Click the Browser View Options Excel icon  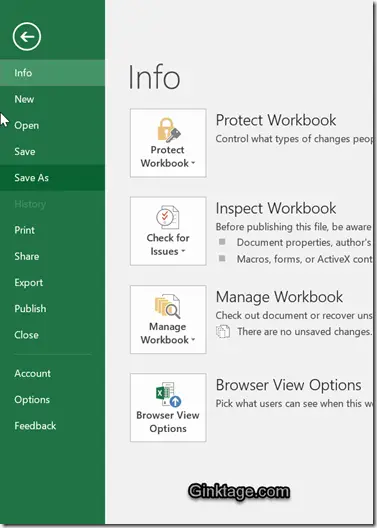tap(168, 394)
